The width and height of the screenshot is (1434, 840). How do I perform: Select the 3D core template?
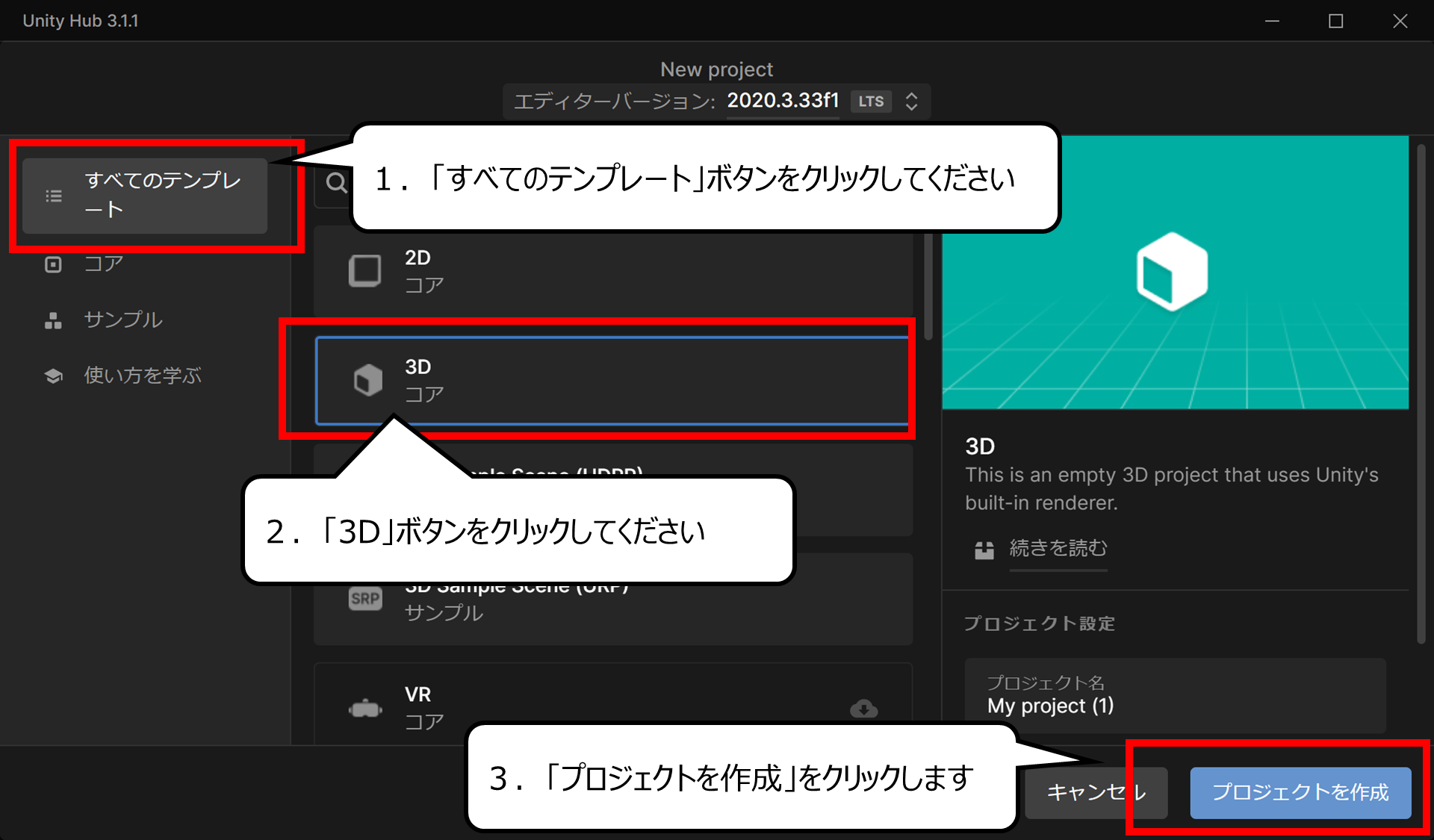(x=613, y=381)
